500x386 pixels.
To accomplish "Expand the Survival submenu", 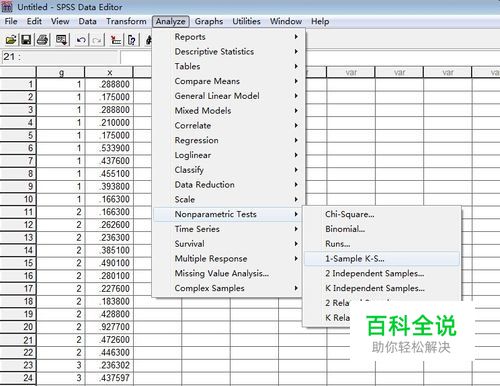I will (228, 244).
